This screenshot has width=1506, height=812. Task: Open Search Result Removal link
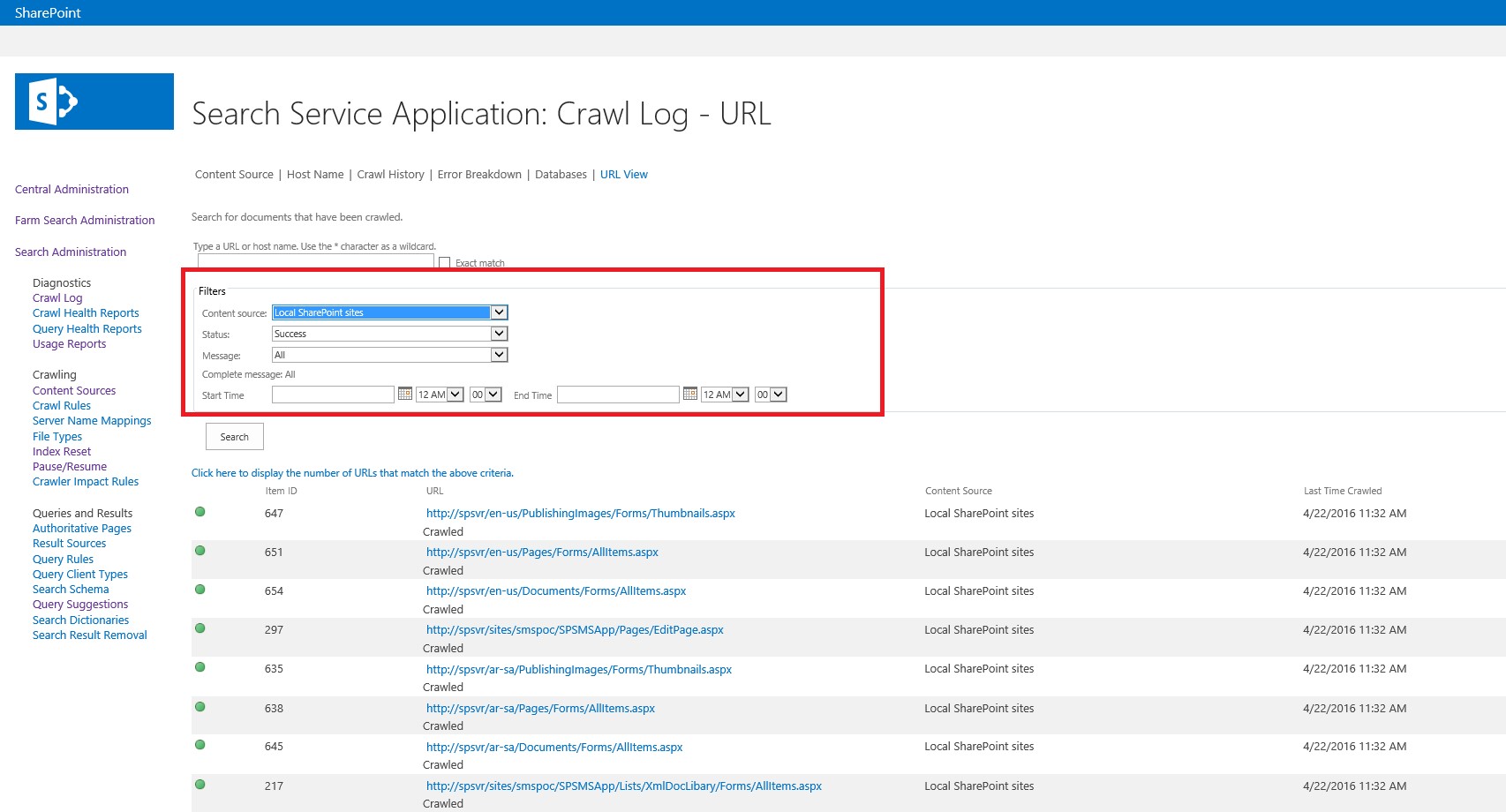[90, 635]
